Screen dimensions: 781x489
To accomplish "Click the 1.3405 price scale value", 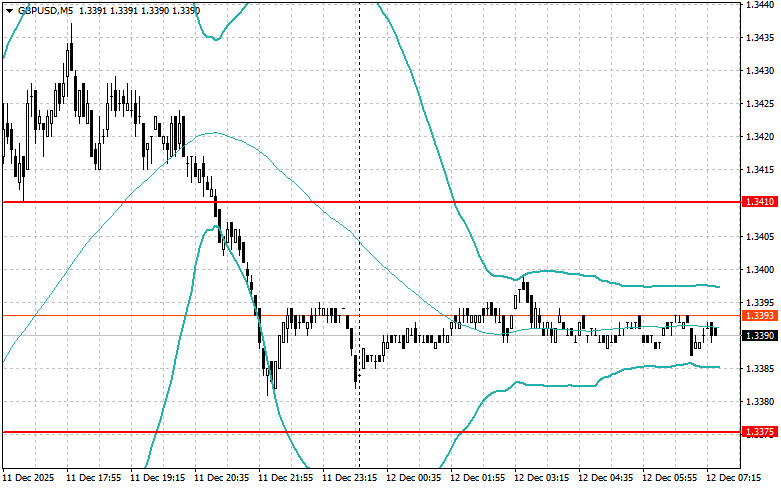I will pos(760,237).
